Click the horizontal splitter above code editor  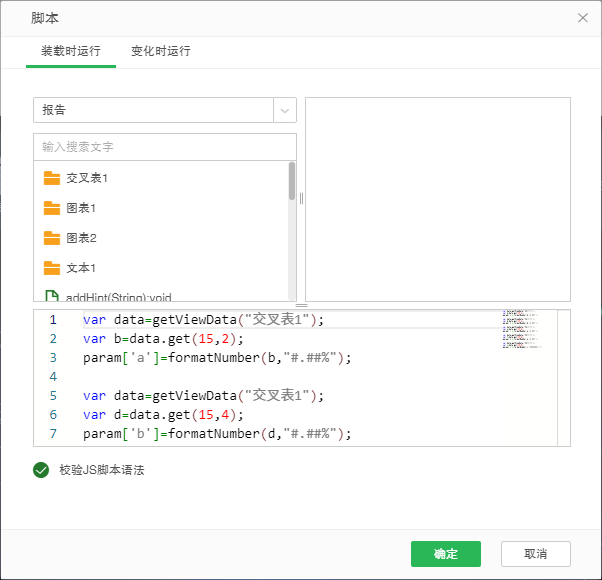coord(301,305)
